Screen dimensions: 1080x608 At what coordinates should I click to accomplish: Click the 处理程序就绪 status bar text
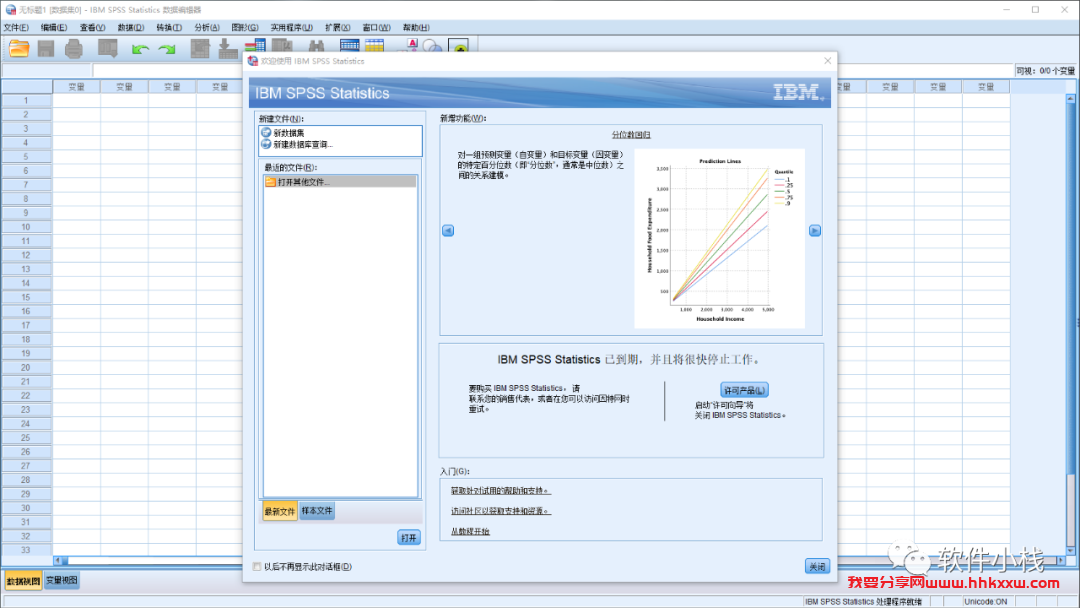tap(863, 602)
